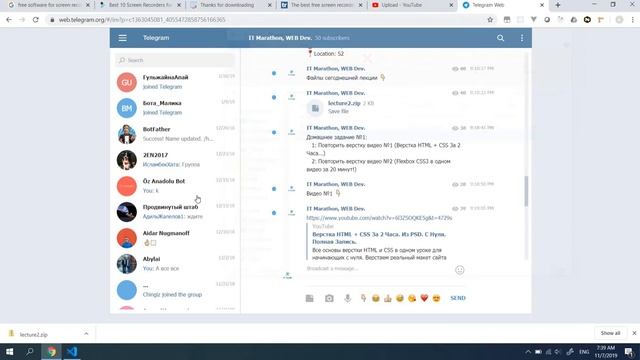Image resolution: width=640 pixels, height=360 pixels.
Task: Click the IT Marathon, WEB Dev. channel title
Action: (x=280, y=38)
